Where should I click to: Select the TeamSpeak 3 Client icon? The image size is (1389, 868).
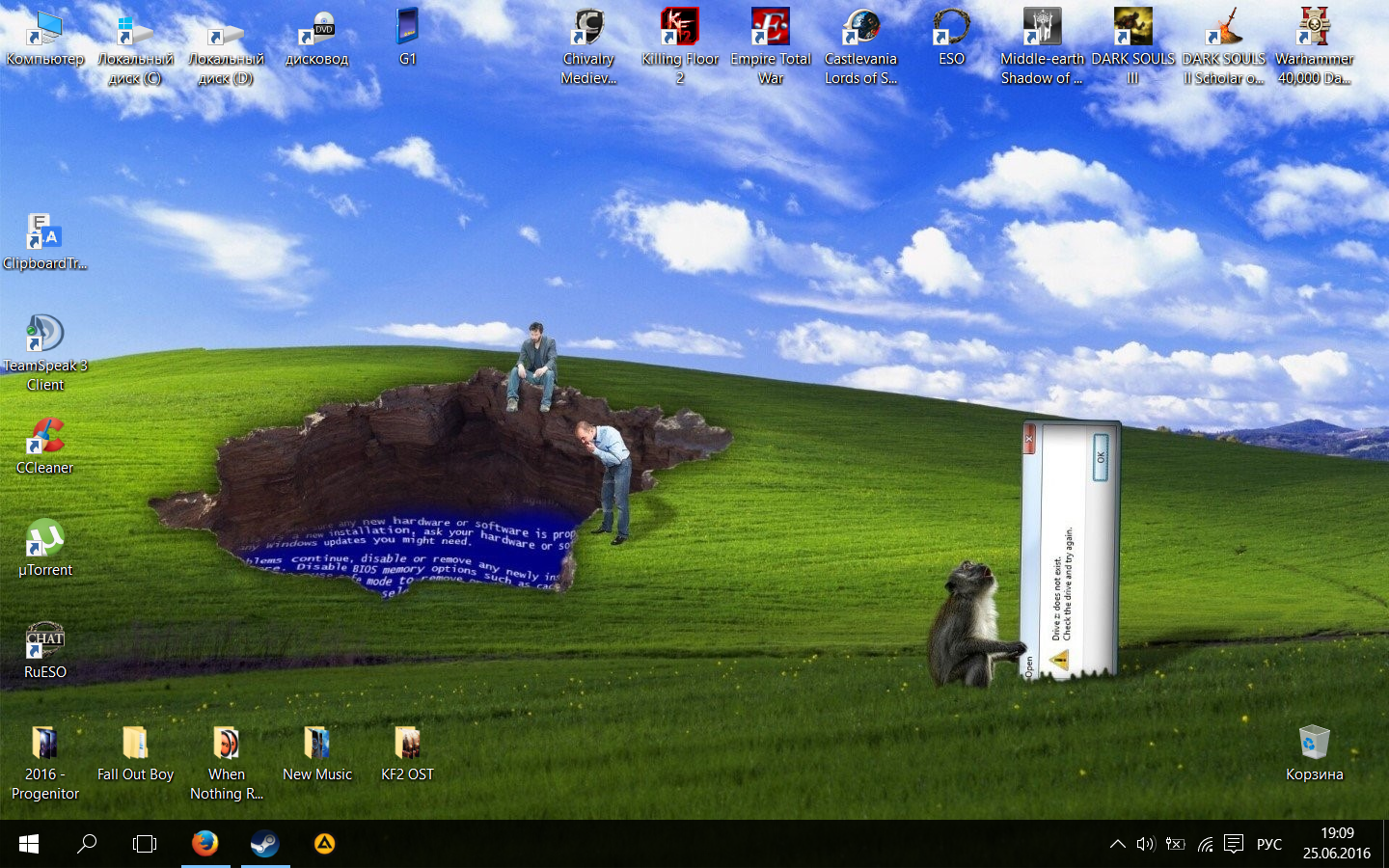44,336
